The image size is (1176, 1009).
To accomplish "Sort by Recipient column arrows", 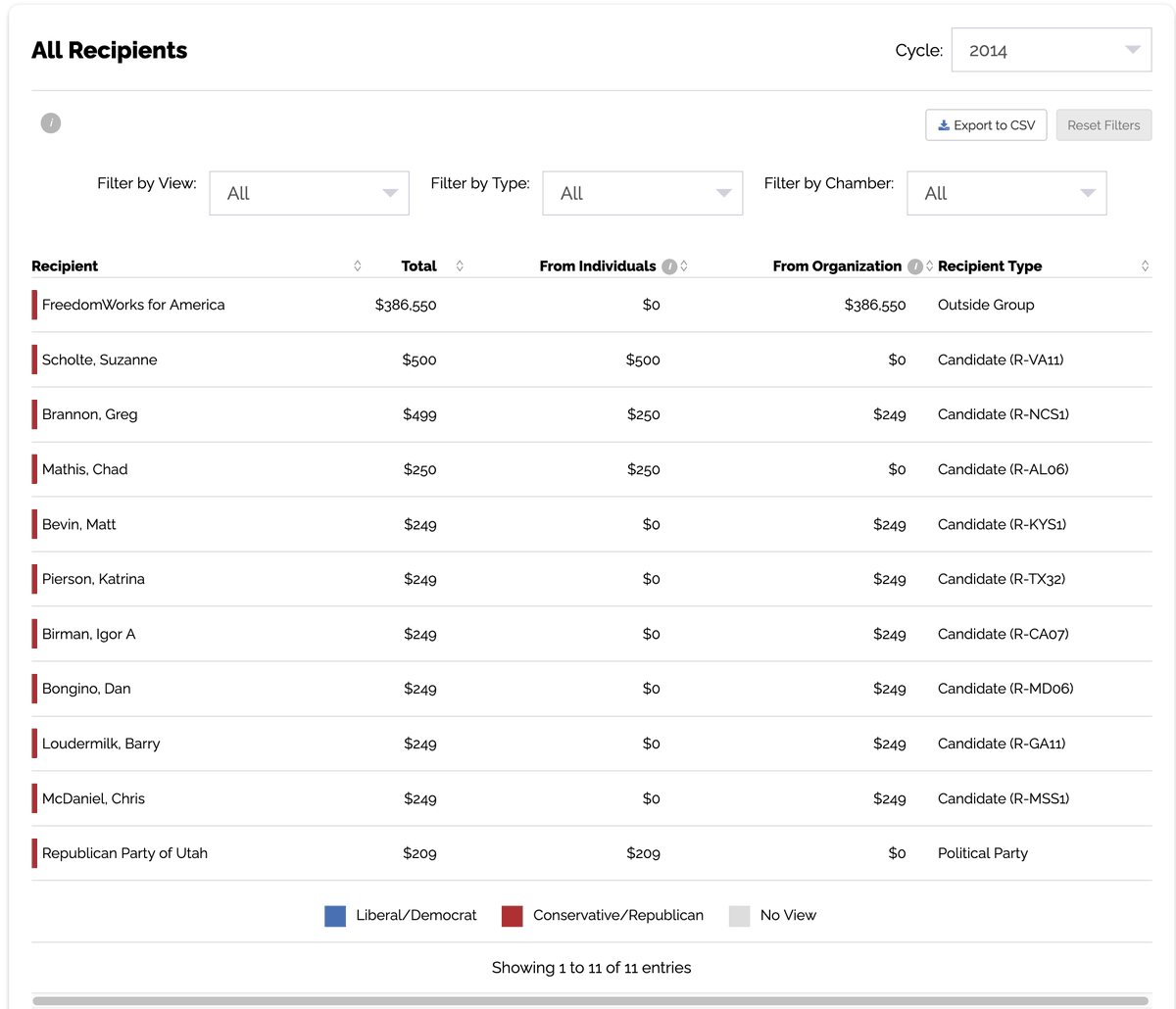I will (x=358, y=266).
